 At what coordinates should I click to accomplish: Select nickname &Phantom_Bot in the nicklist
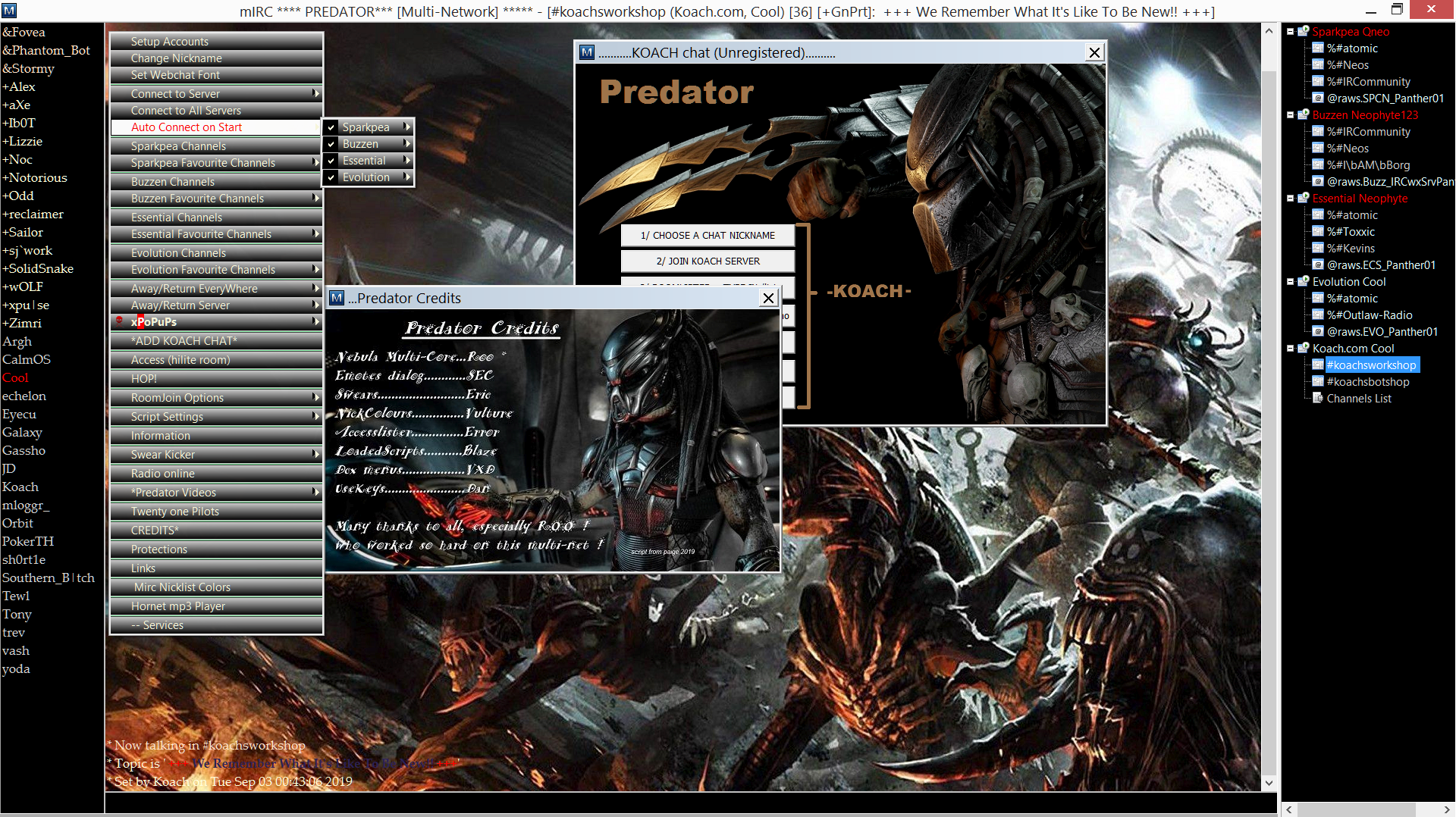pos(46,50)
